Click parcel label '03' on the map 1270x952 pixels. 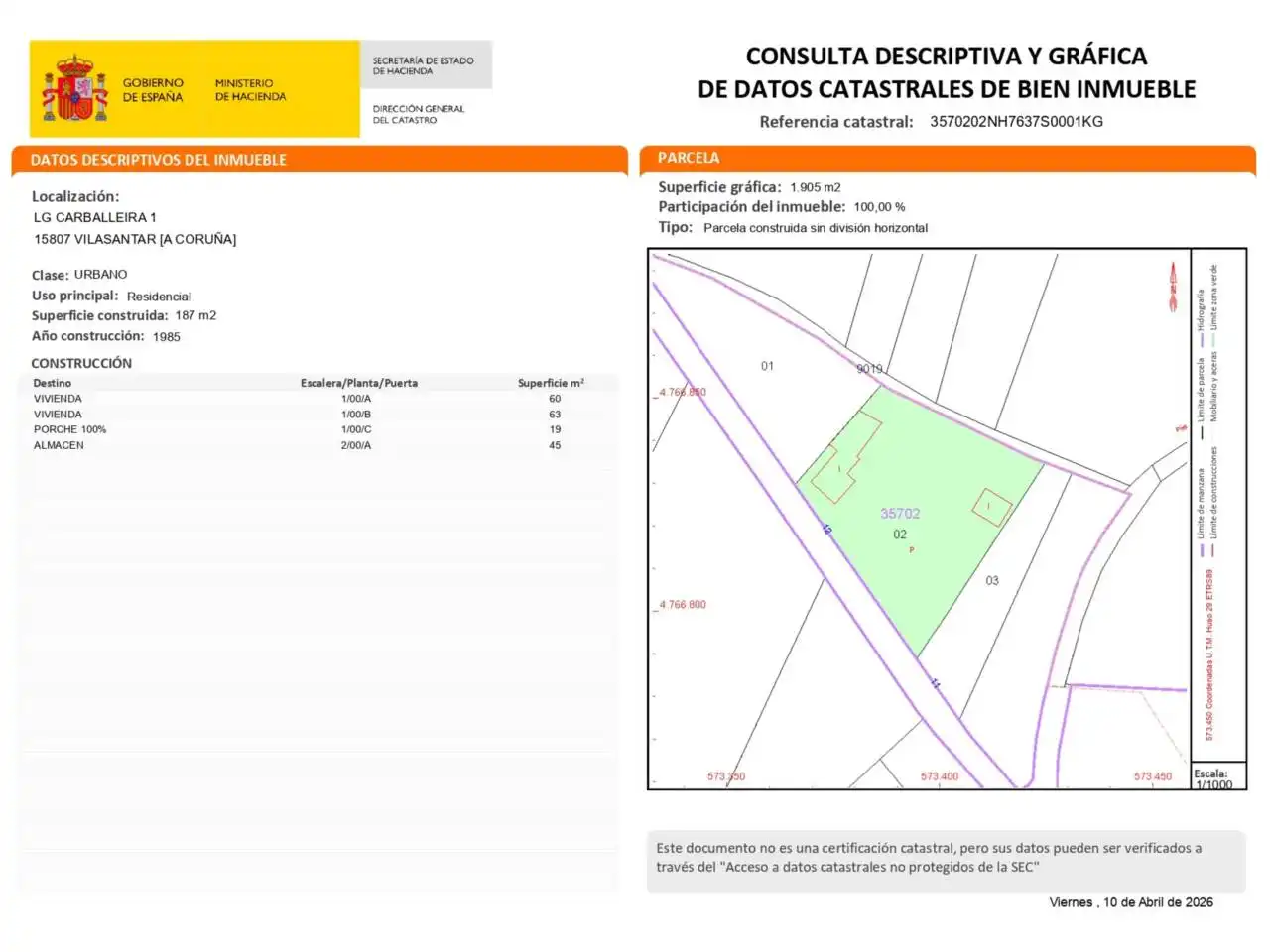[x=992, y=581]
